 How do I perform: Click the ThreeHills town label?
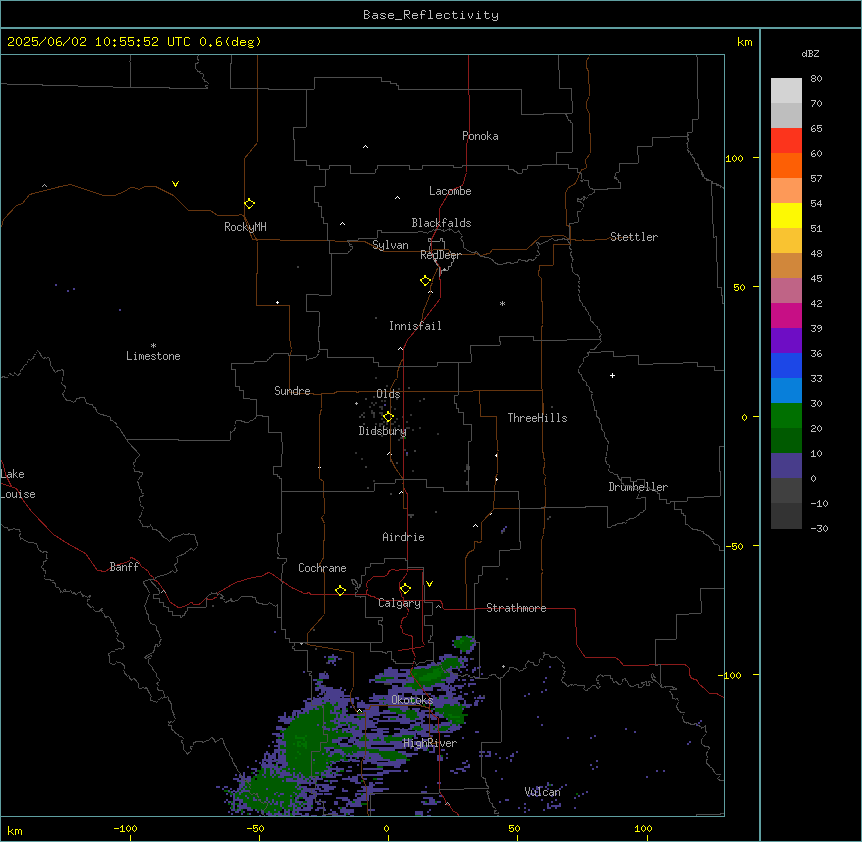pos(537,418)
